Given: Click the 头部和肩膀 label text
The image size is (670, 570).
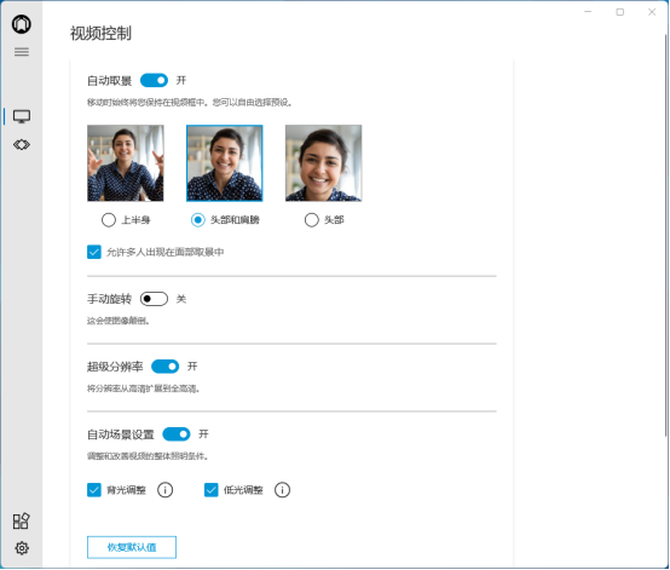Looking at the screenshot, I should pos(235,220).
